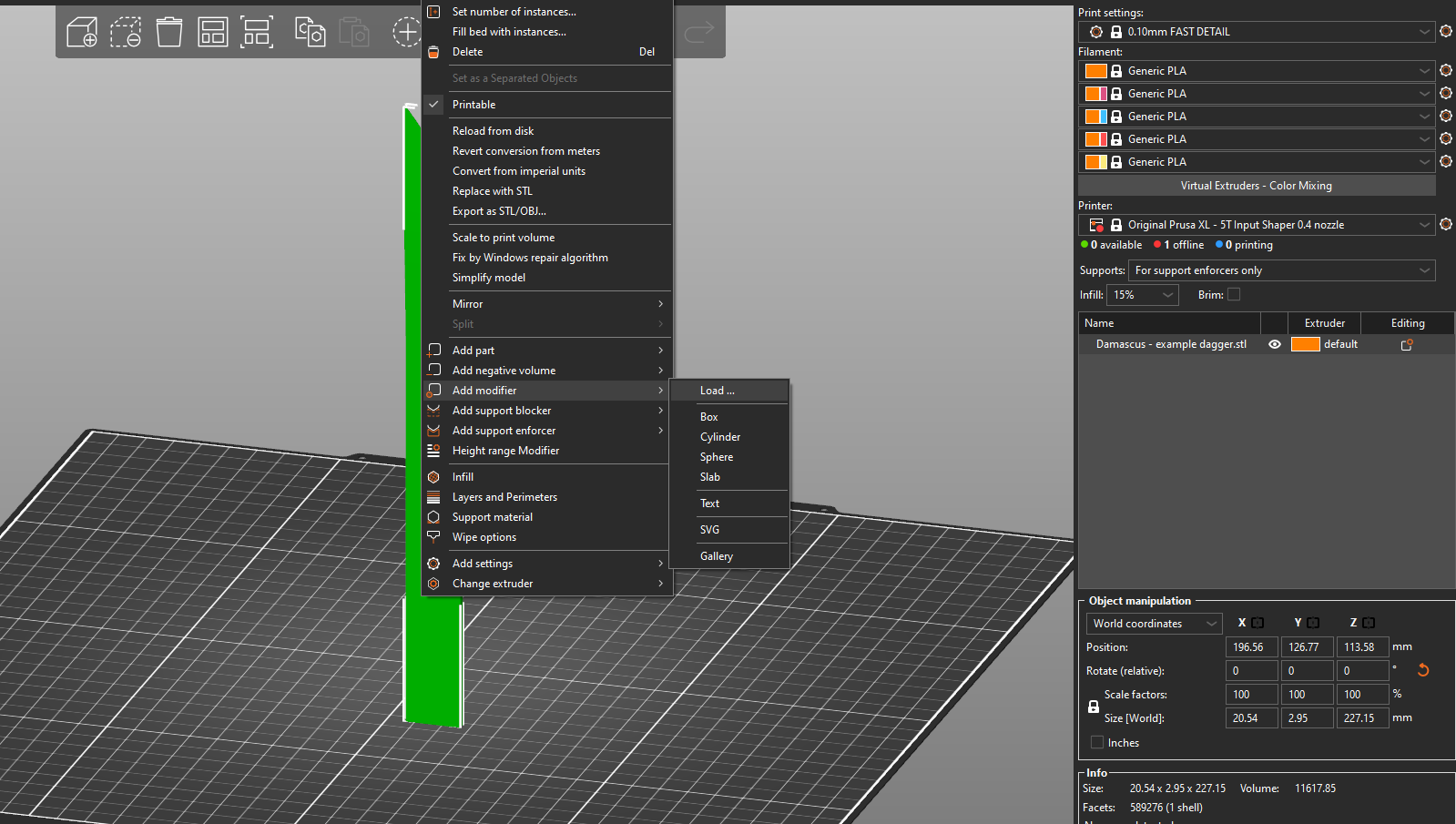The width and height of the screenshot is (1456, 824).
Task: Open the World coordinates dropdown
Action: coord(1154,624)
